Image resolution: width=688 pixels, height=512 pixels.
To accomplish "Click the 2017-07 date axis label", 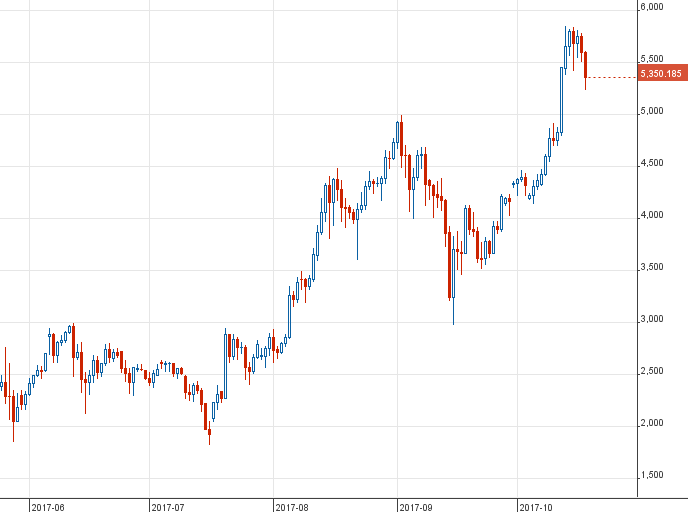I will point(168,507).
